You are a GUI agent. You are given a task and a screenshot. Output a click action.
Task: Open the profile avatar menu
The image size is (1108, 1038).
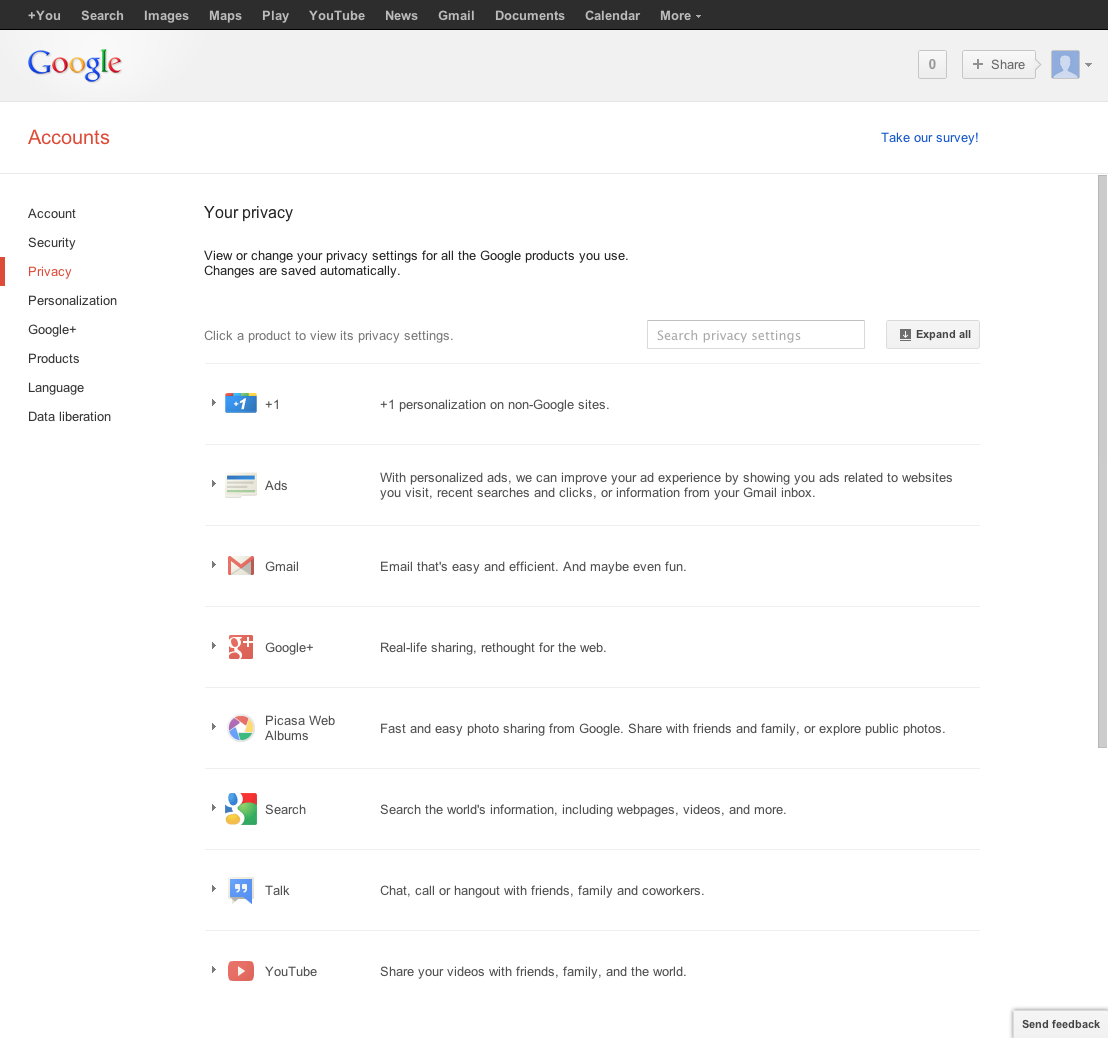(x=1065, y=64)
